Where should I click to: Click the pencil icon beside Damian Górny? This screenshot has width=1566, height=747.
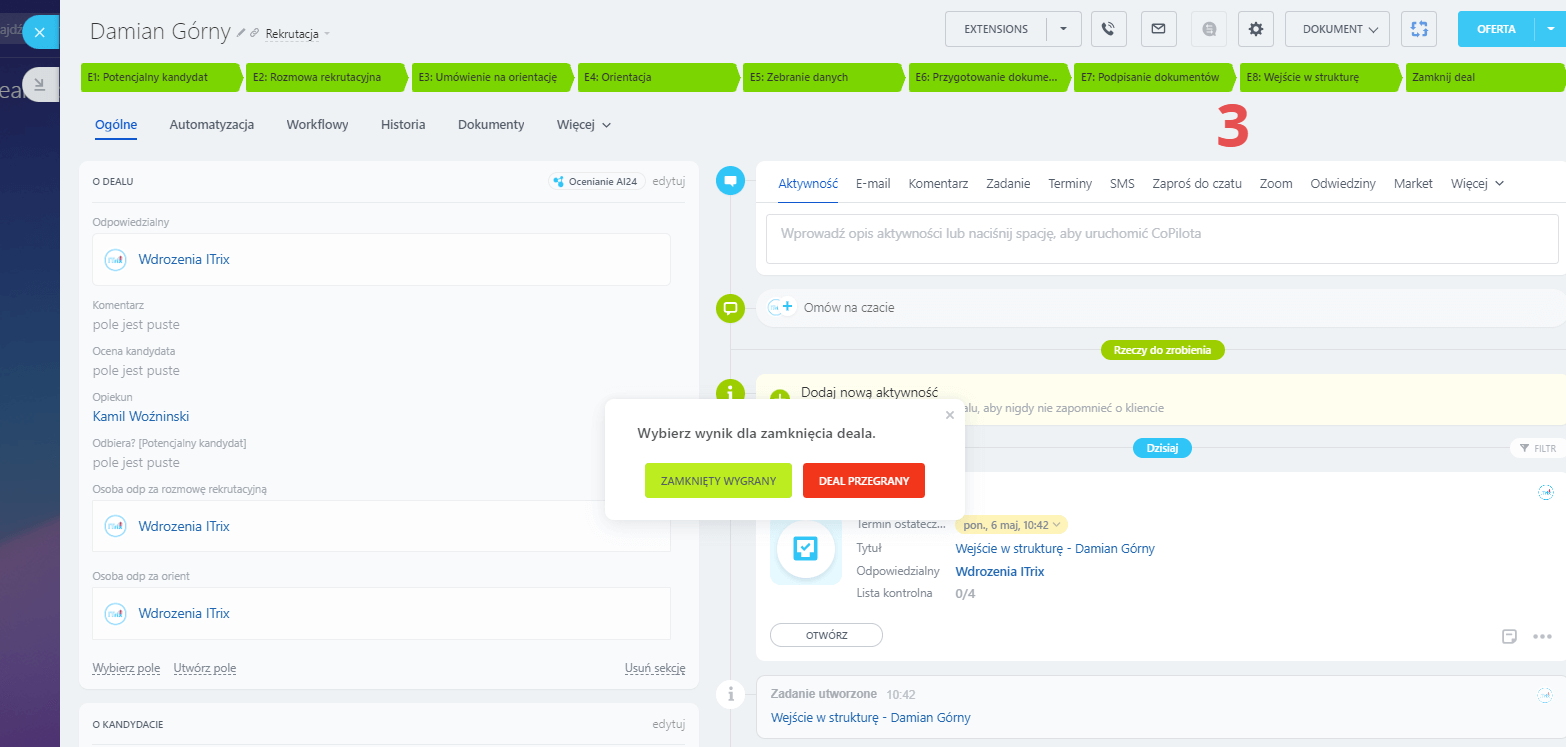click(241, 33)
